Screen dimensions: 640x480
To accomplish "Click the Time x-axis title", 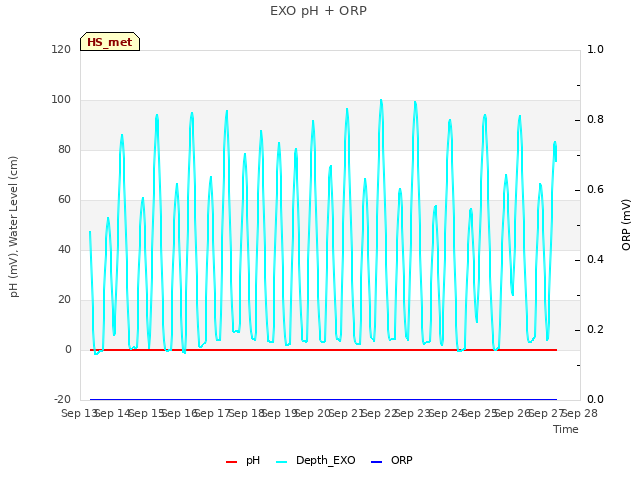I will click(566, 429).
